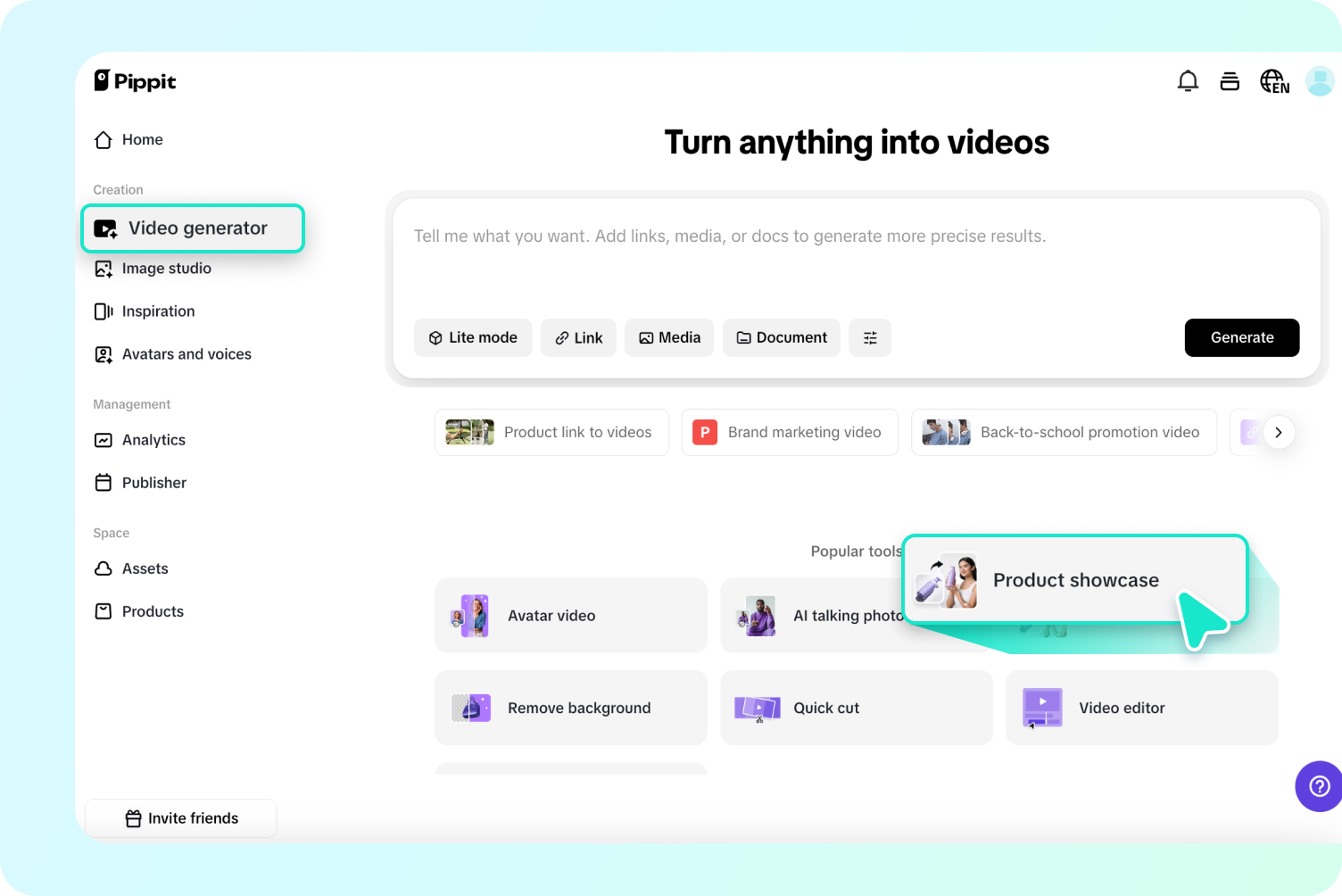Open the Video generator tool
Screen dimensions: 1342x896
tap(193, 228)
